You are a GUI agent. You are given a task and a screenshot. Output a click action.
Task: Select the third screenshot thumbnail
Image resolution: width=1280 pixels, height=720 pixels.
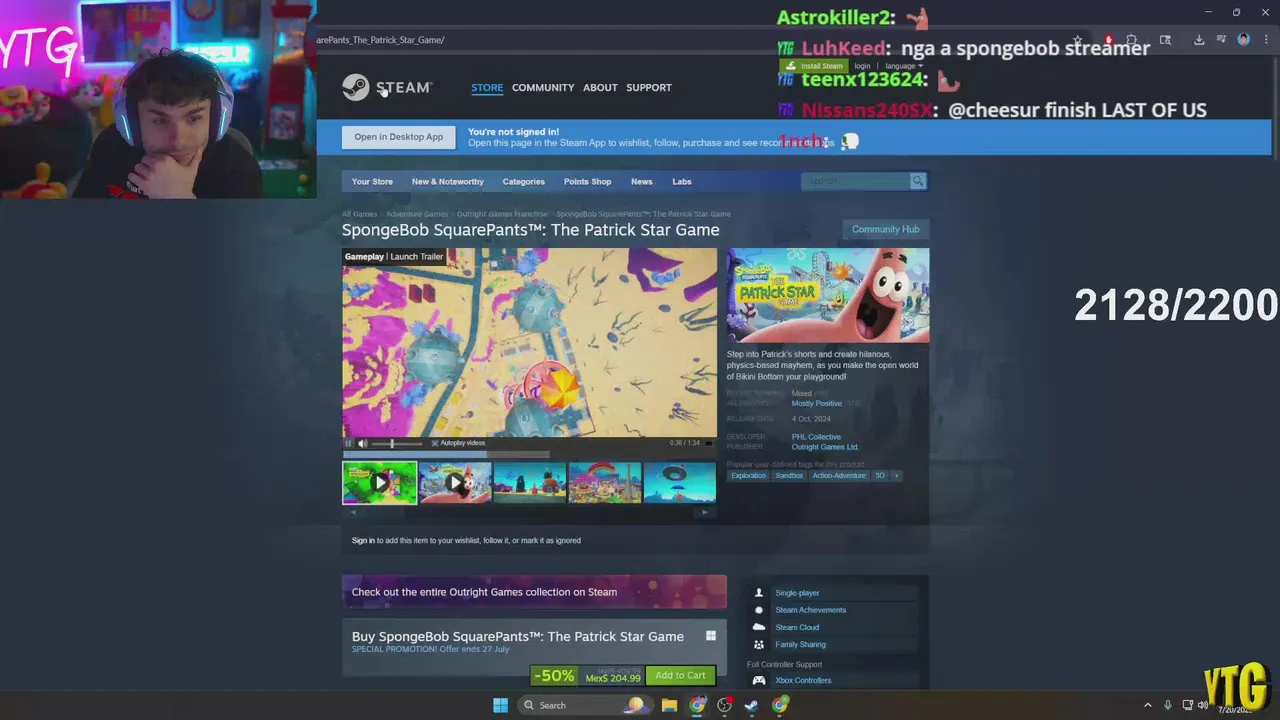pyautogui.click(x=530, y=483)
